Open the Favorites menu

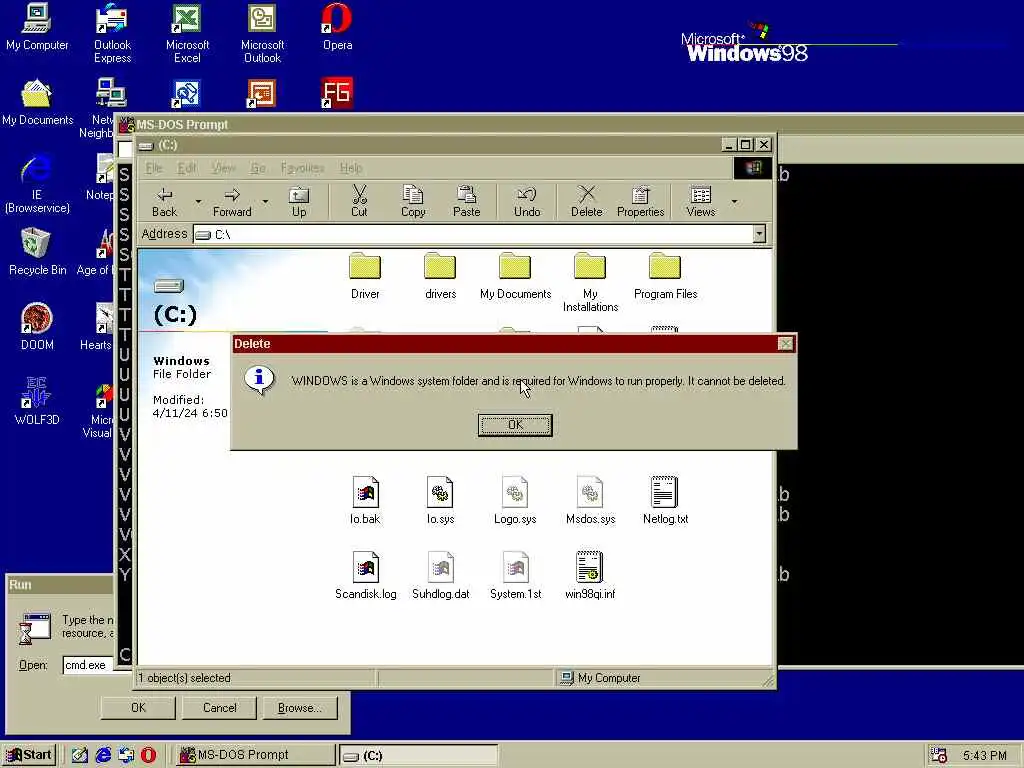tap(302, 168)
